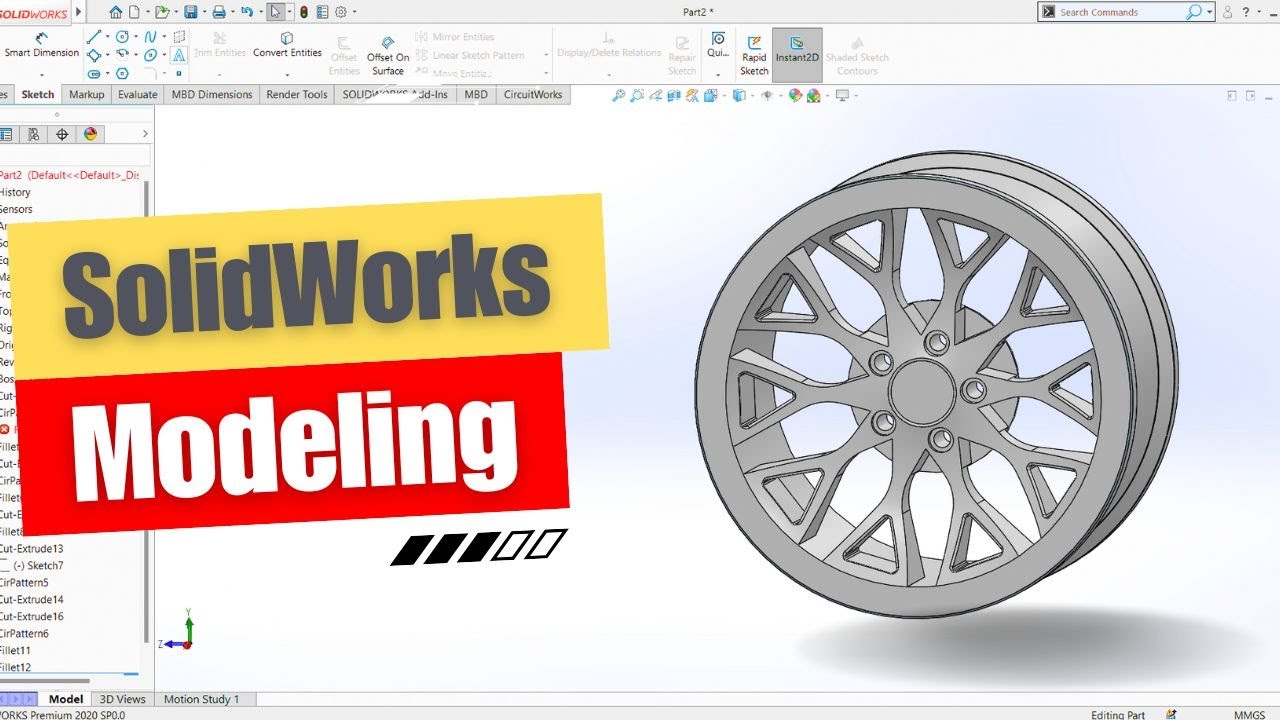The width and height of the screenshot is (1280, 720).
Task: Launch the Rapid Sketch tool
Action: (x=754, y=56)
